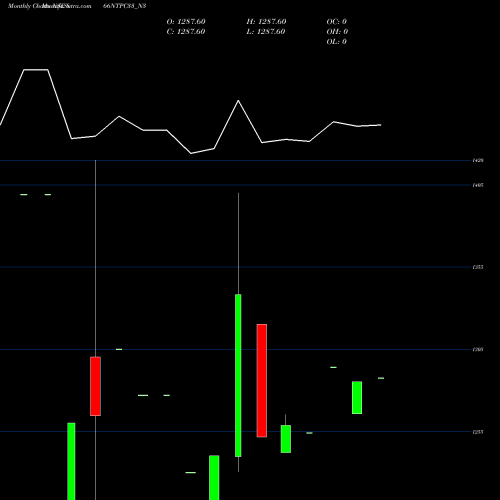This screenshot has height=500, width=500.
Task: Click the red candle with the long upper wick
Action: (95, 386)
